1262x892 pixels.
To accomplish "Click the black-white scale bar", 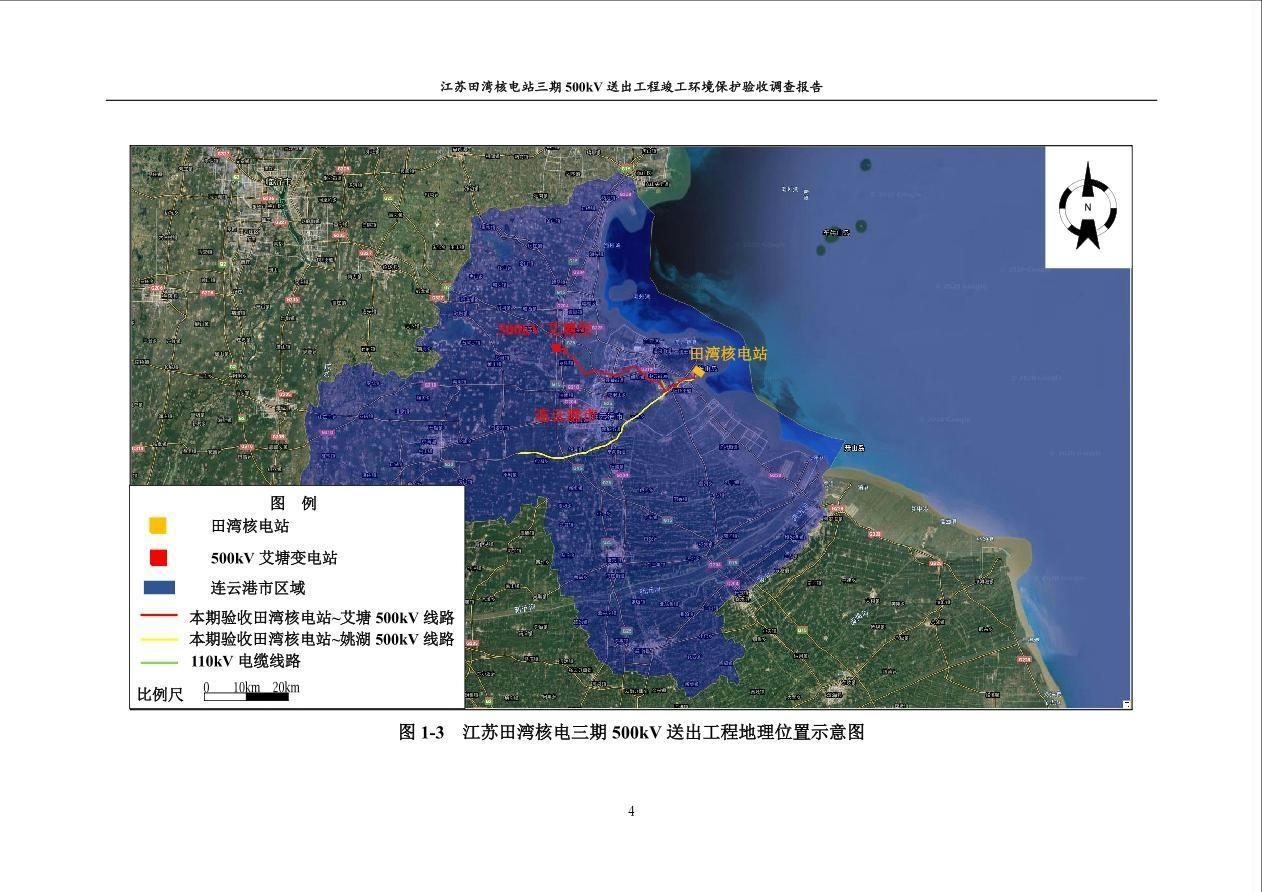I will (246, 696).
